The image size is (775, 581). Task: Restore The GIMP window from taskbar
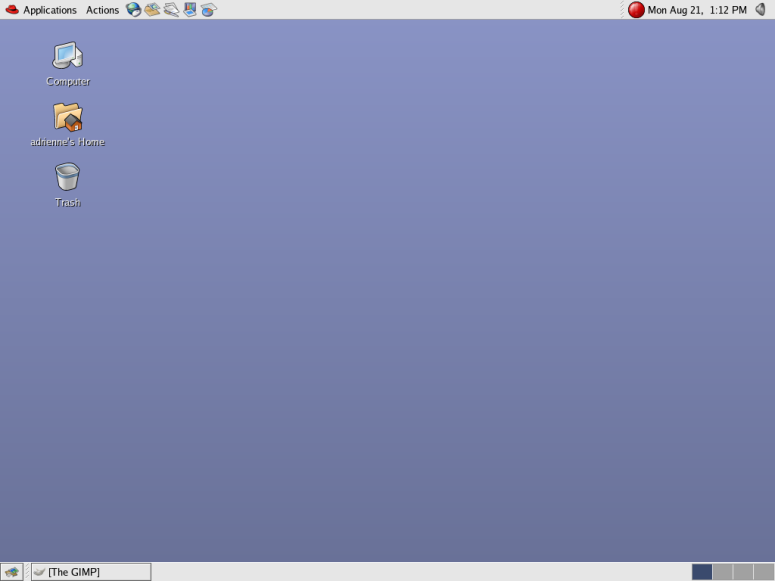pos(91,572)
